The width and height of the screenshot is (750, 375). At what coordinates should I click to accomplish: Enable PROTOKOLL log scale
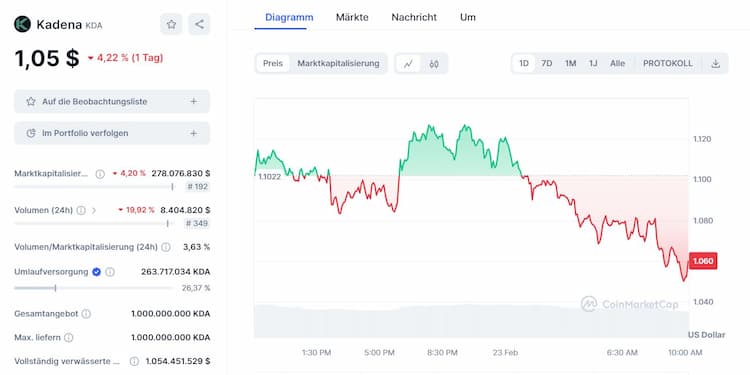667,64
